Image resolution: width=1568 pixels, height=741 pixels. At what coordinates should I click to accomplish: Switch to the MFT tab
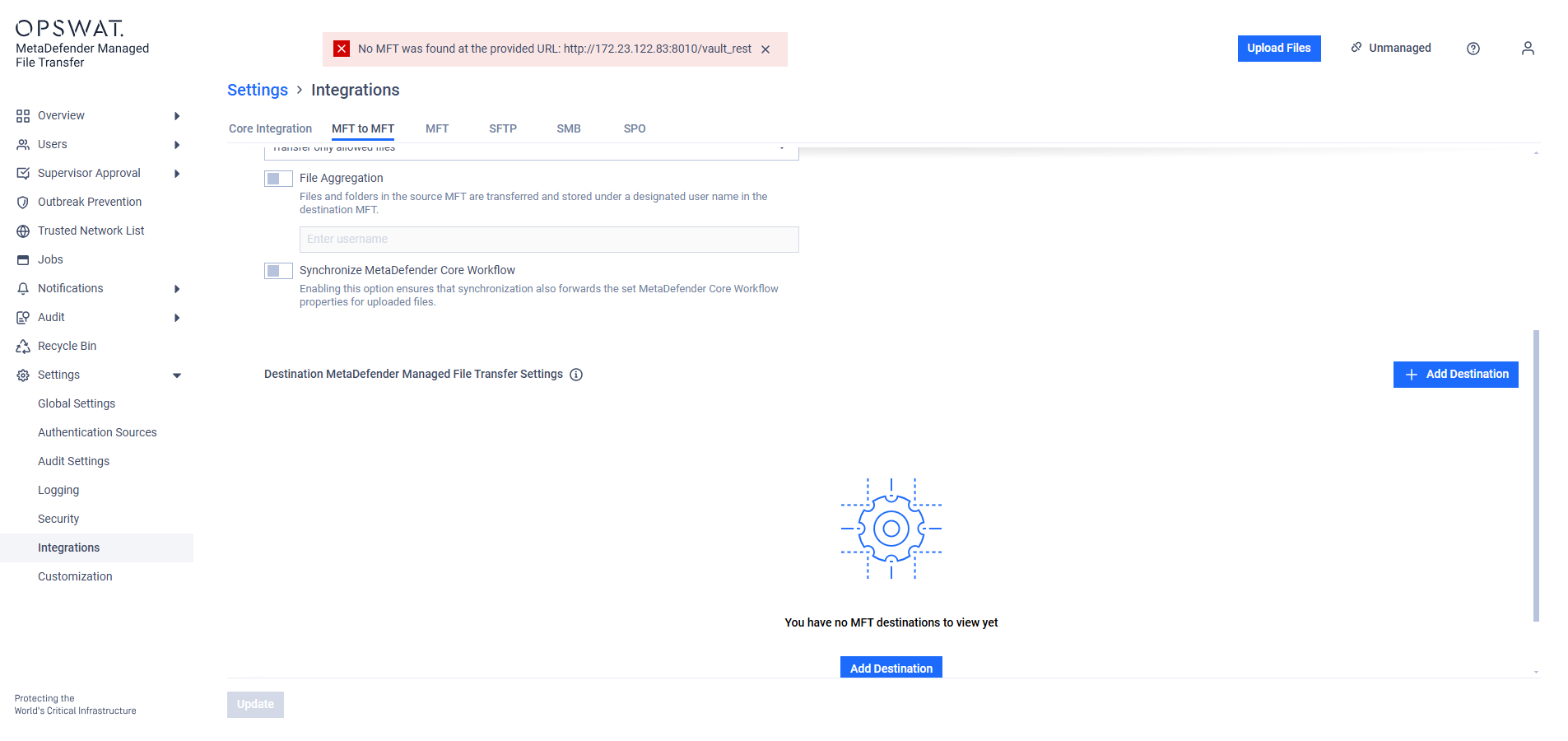[437, 128]
